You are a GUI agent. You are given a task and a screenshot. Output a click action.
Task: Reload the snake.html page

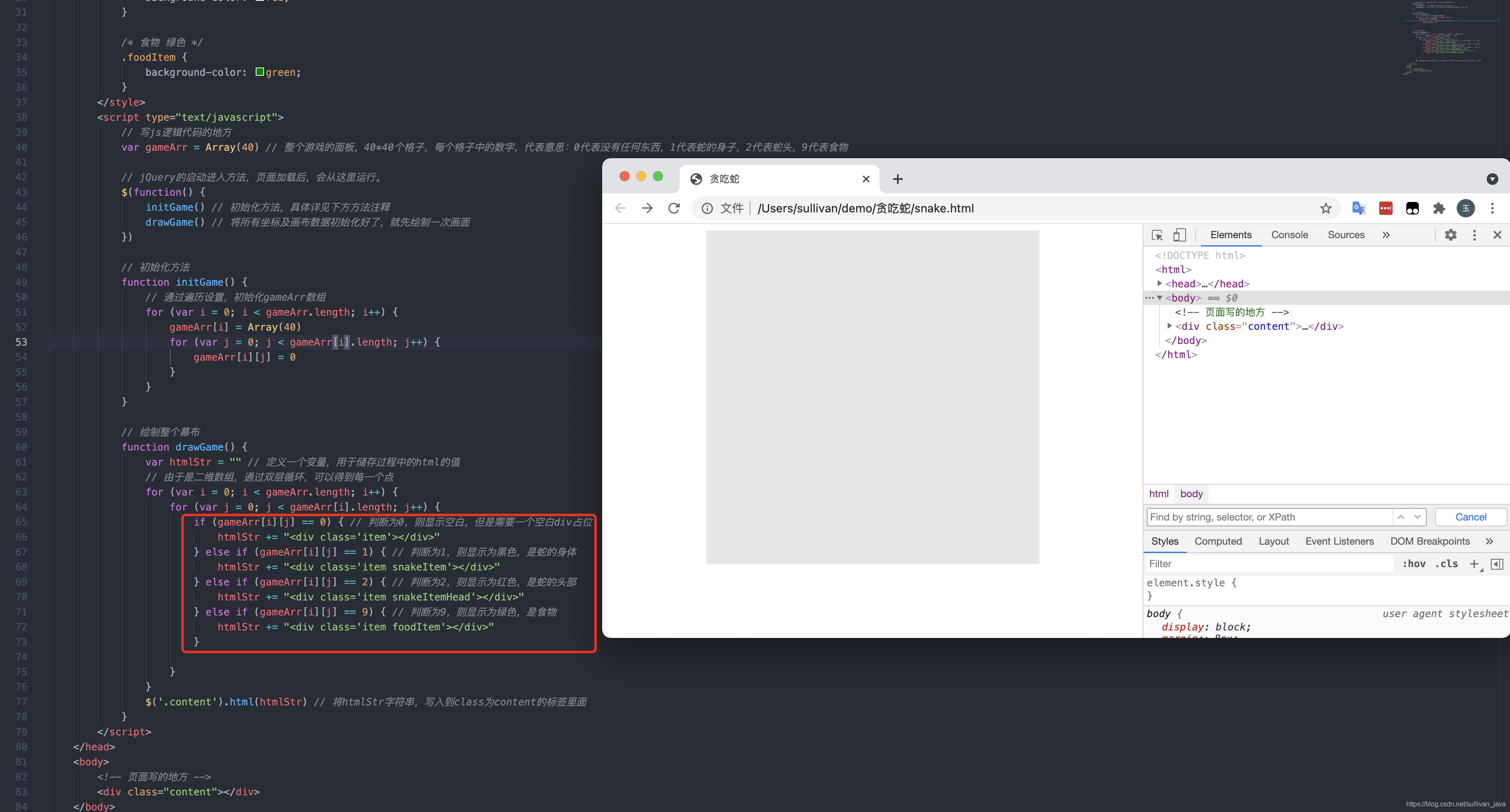pos(674,208)
